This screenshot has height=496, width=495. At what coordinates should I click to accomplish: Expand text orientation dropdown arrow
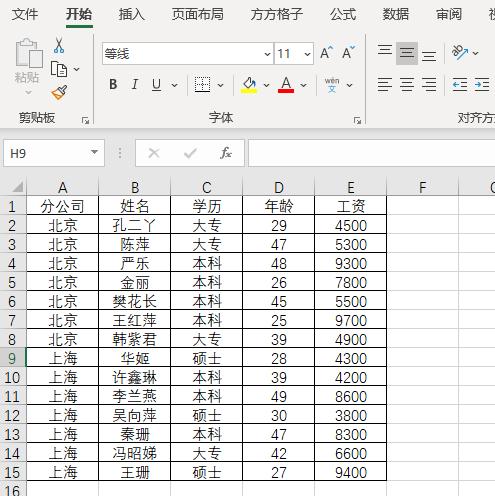(x=476, y=53)
